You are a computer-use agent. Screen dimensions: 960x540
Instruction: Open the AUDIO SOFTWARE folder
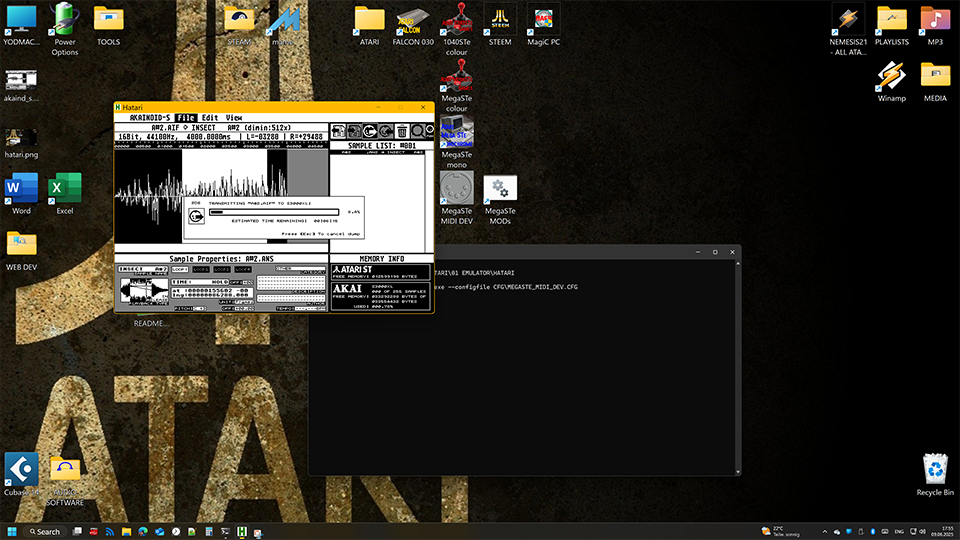coord(65,481)
